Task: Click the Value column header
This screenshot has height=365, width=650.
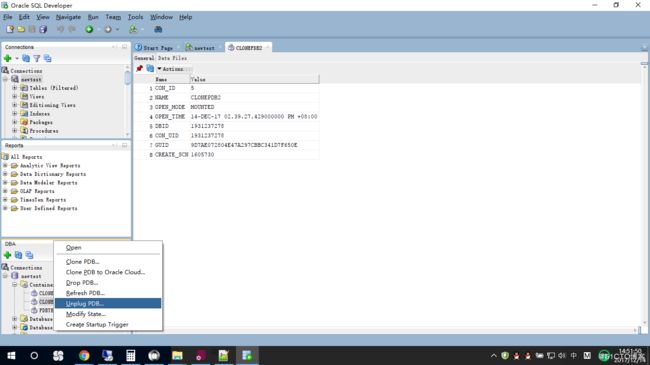Action: pyautogui.click(x=254, y=79)
